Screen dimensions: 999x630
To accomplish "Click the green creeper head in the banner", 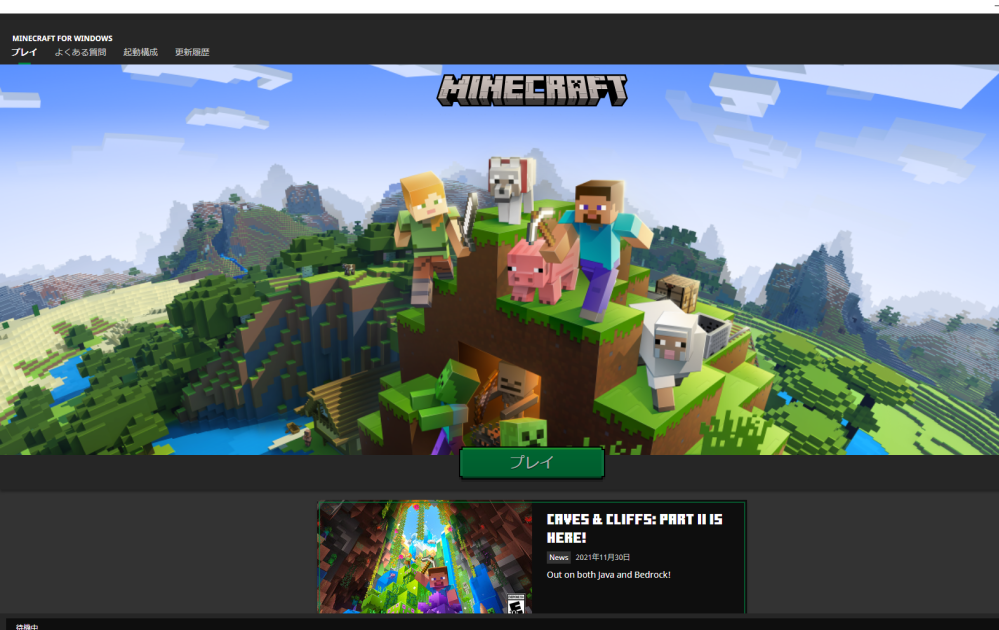I will [x=523, y=433].
